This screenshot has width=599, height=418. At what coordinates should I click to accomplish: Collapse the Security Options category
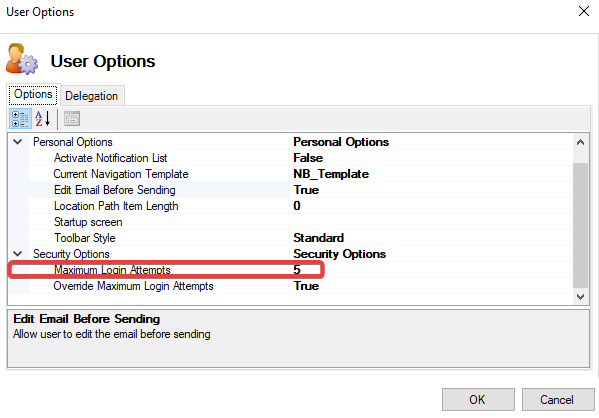pyautogui.click(x=18, y=254)
